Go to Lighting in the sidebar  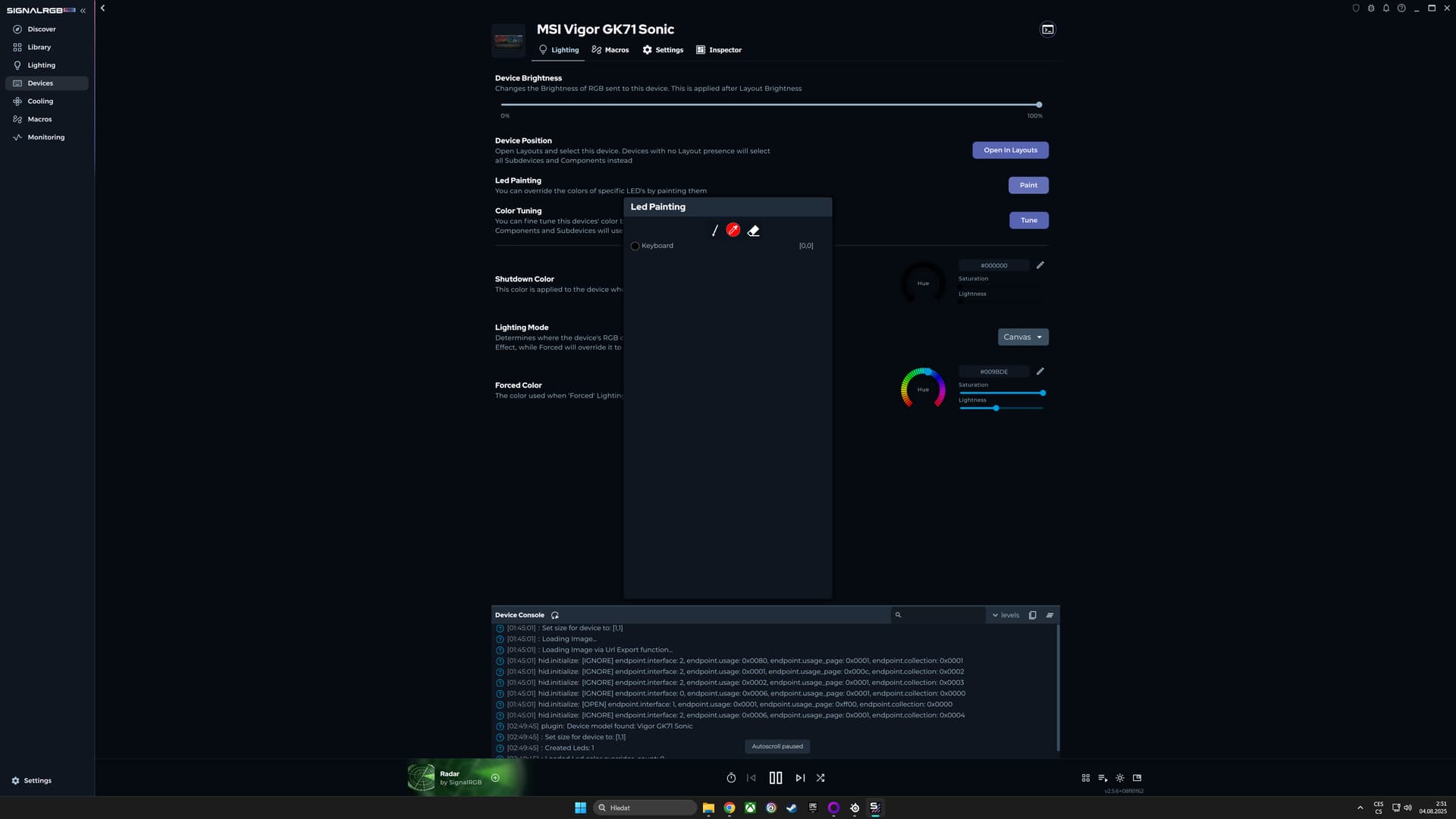41,65
